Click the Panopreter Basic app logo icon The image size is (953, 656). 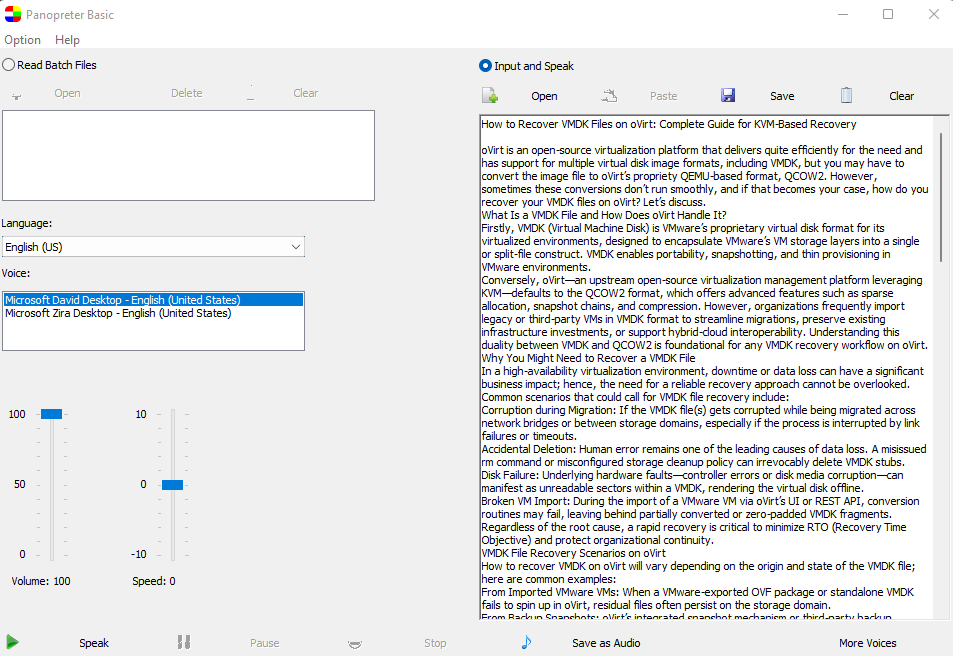(x=13, y=14)
